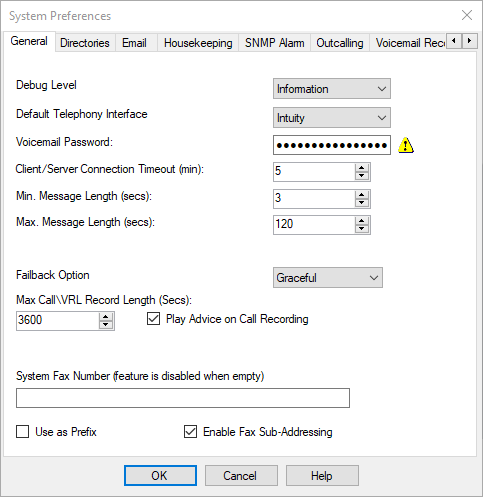The width and height of the screenshot is (483, 497).
Task: Focus the System Fax Number field
Action: (x=183, y=398)
